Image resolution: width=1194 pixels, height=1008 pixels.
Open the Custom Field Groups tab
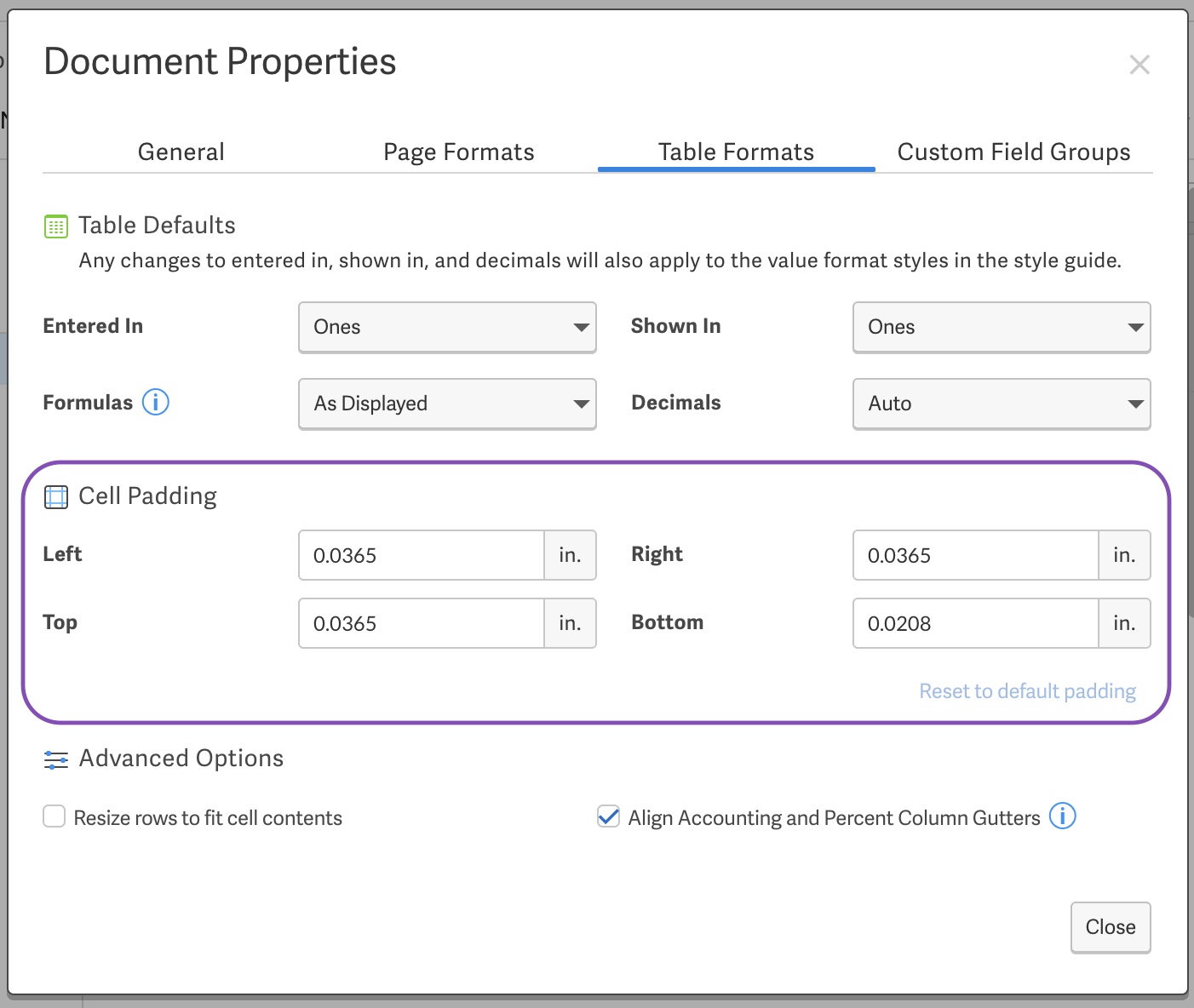(1014, 152)
